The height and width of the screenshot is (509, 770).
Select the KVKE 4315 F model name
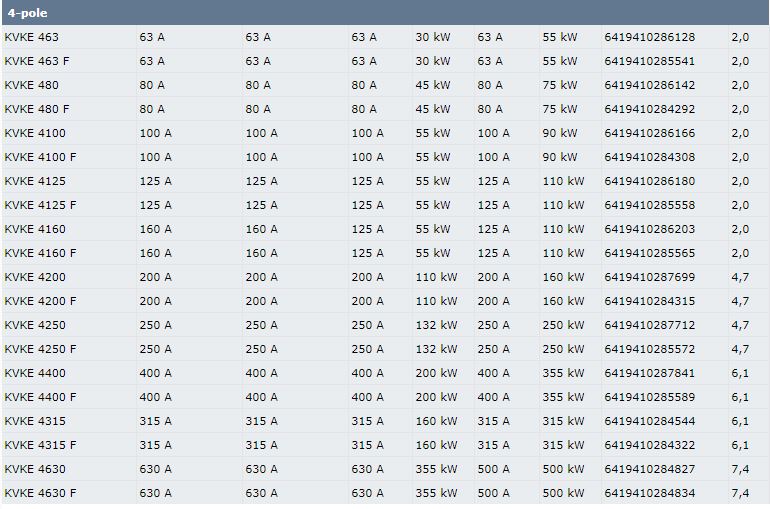pos(40,446)
